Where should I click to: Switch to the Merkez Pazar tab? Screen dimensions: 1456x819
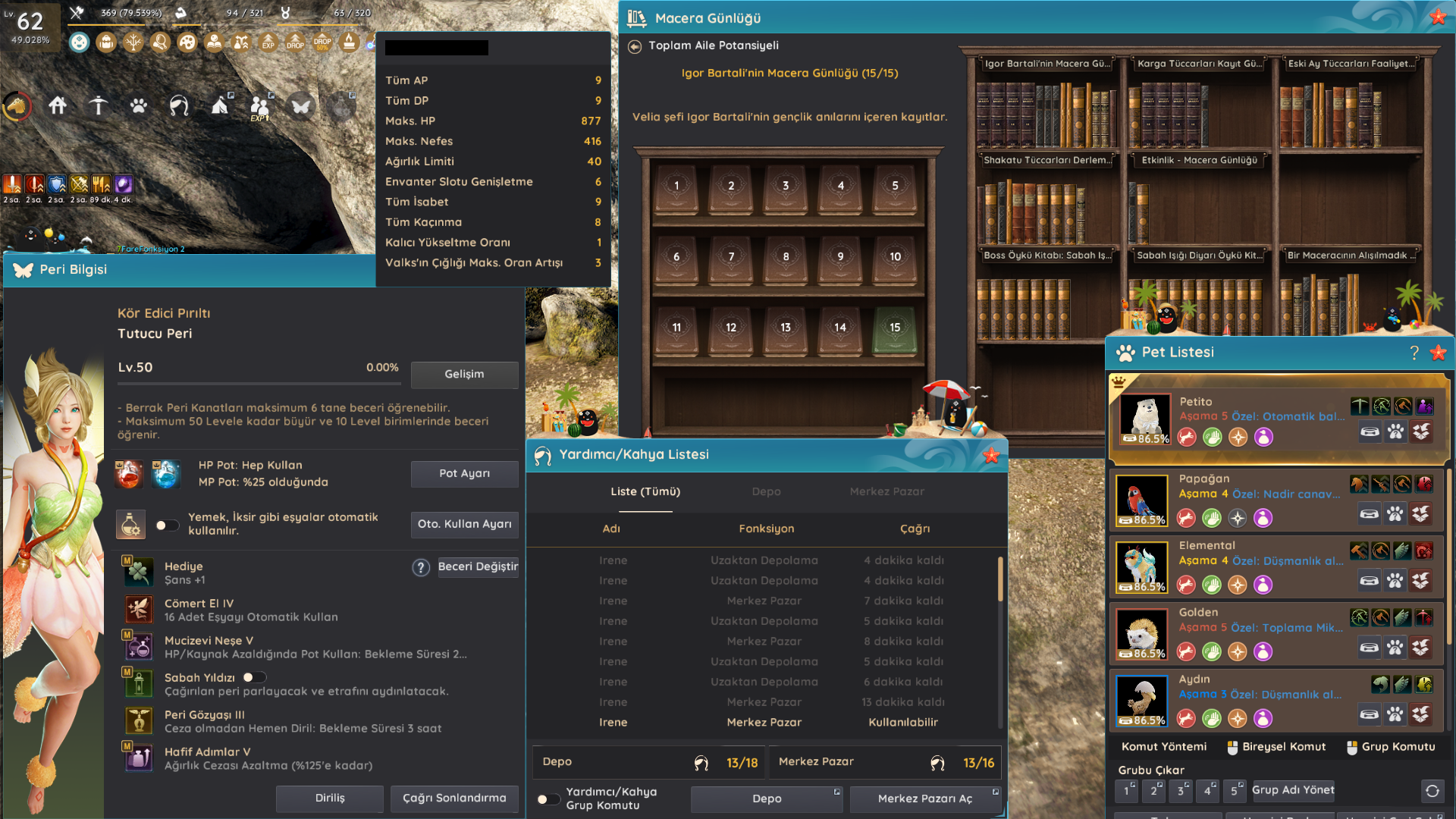(887, 492)
